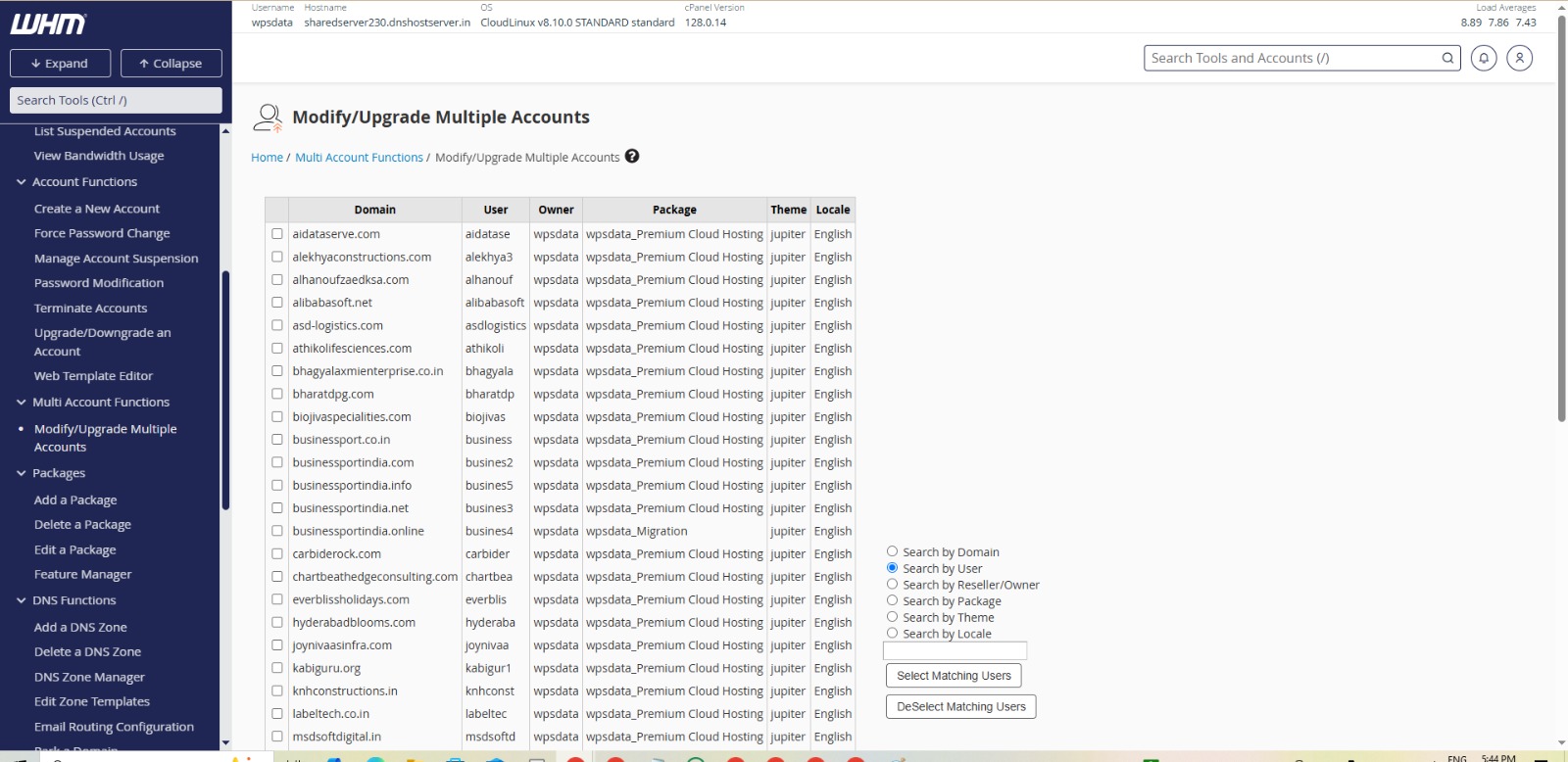
Task: Open Feature Manager from the sidebar
Action: 82,575
